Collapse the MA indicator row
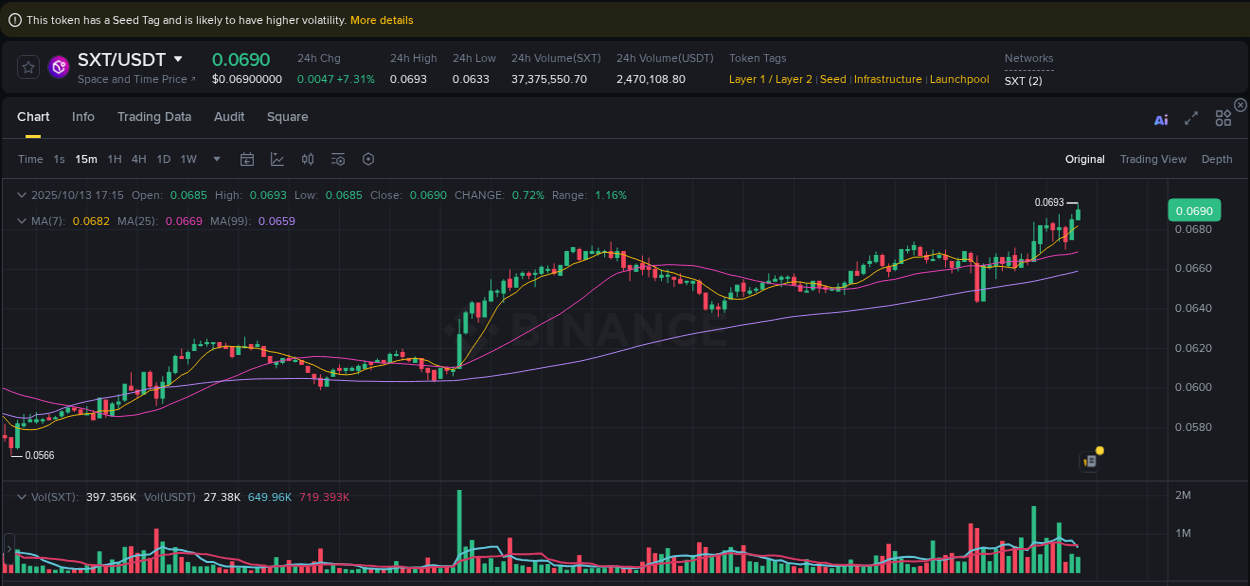 (22, 221)
